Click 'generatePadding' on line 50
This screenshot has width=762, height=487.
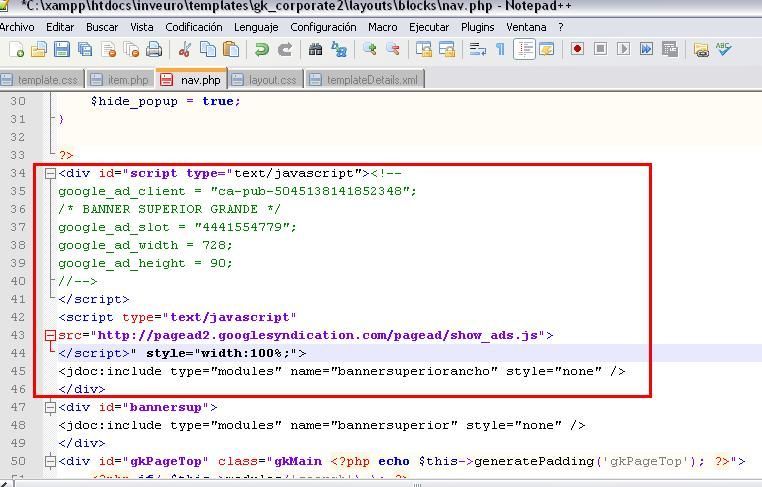tap(534, 461)
